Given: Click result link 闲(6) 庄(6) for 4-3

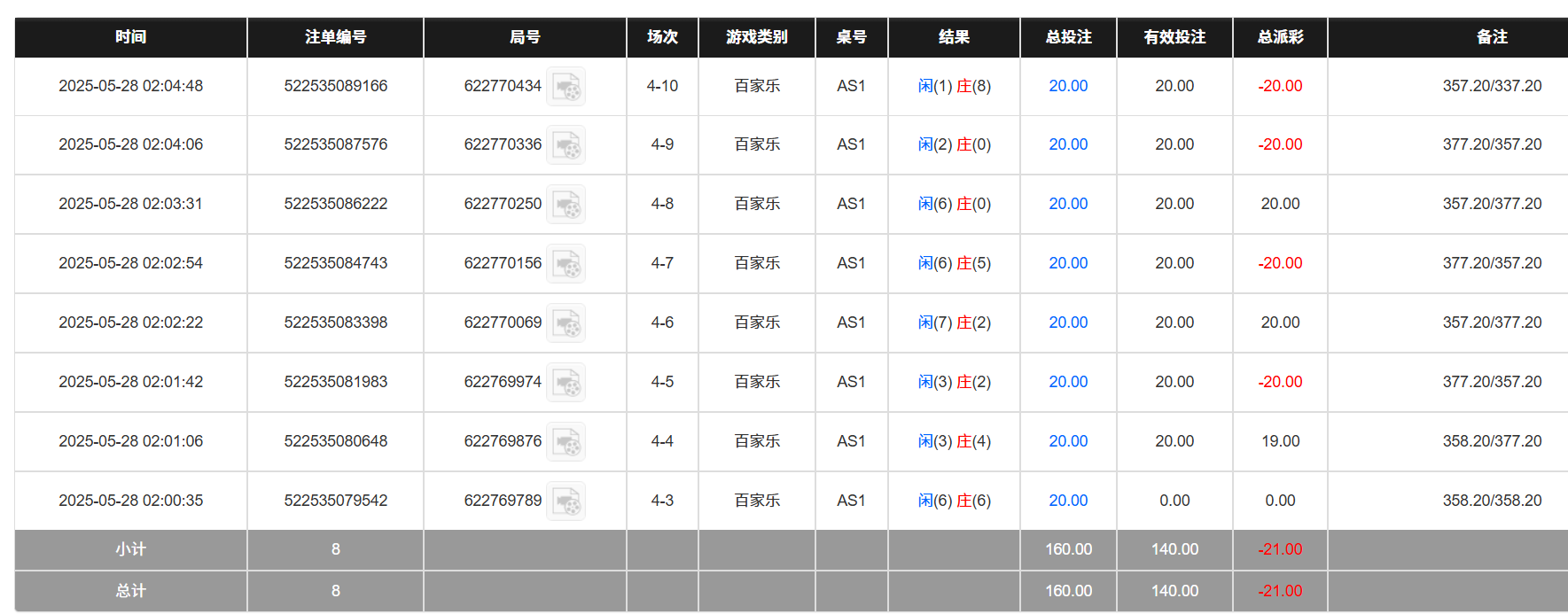Looking at the screenshot, I should click(954, 501).
